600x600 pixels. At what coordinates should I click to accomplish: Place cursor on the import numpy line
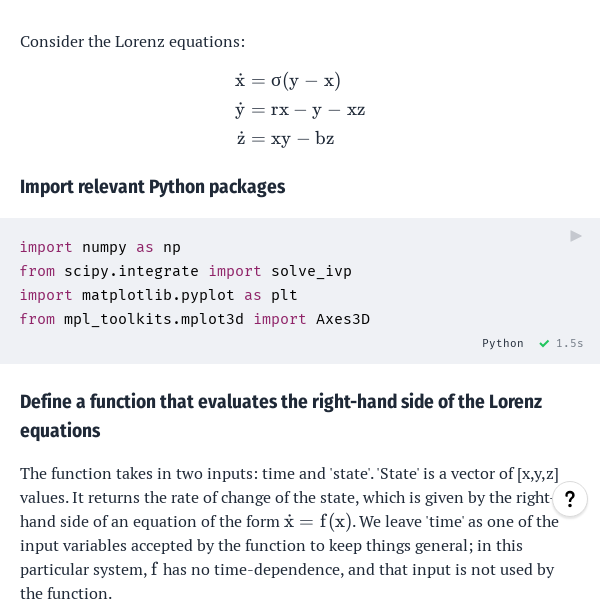click(100, 247)
